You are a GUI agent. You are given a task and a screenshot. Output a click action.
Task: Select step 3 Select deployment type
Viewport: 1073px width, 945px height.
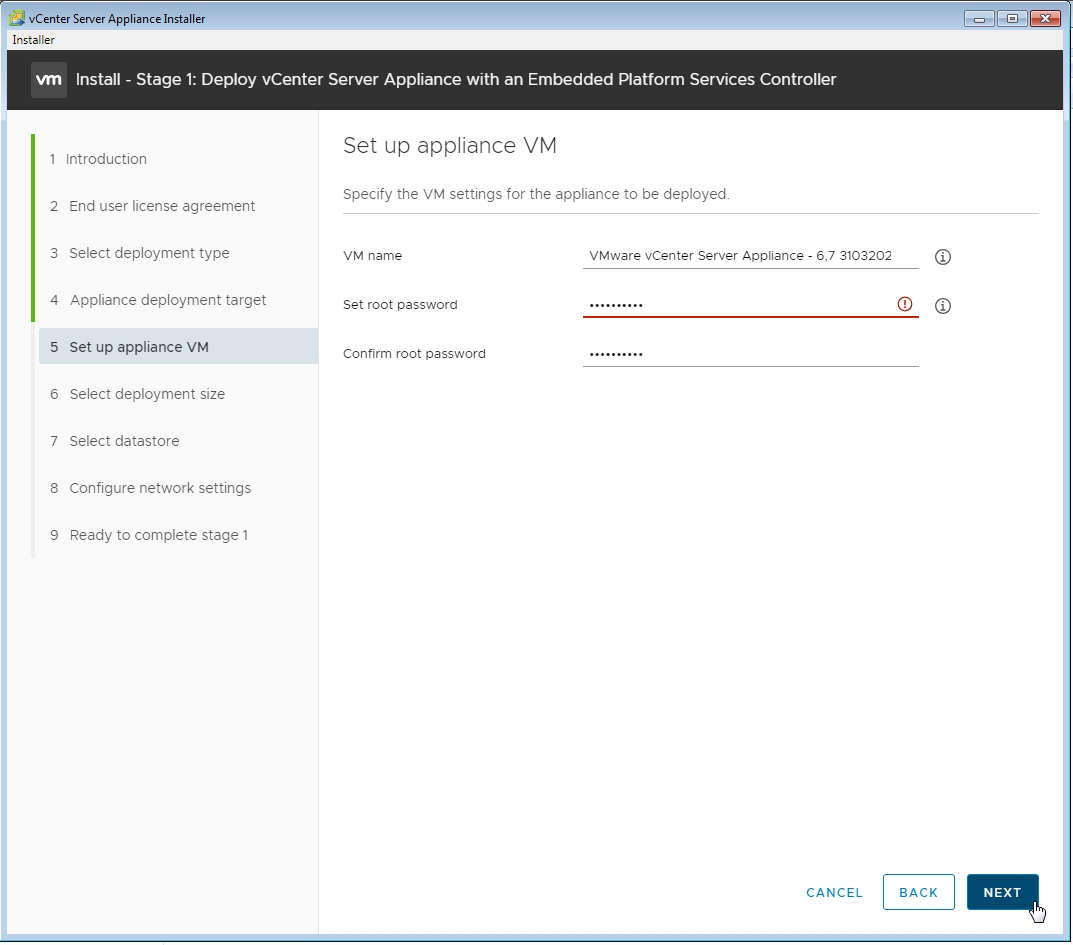pyautogui.click(x=149, y=253)
